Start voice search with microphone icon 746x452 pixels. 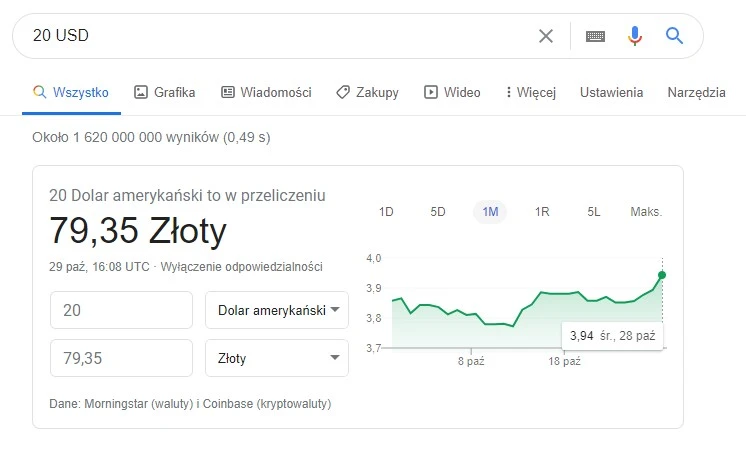[635, 36]
